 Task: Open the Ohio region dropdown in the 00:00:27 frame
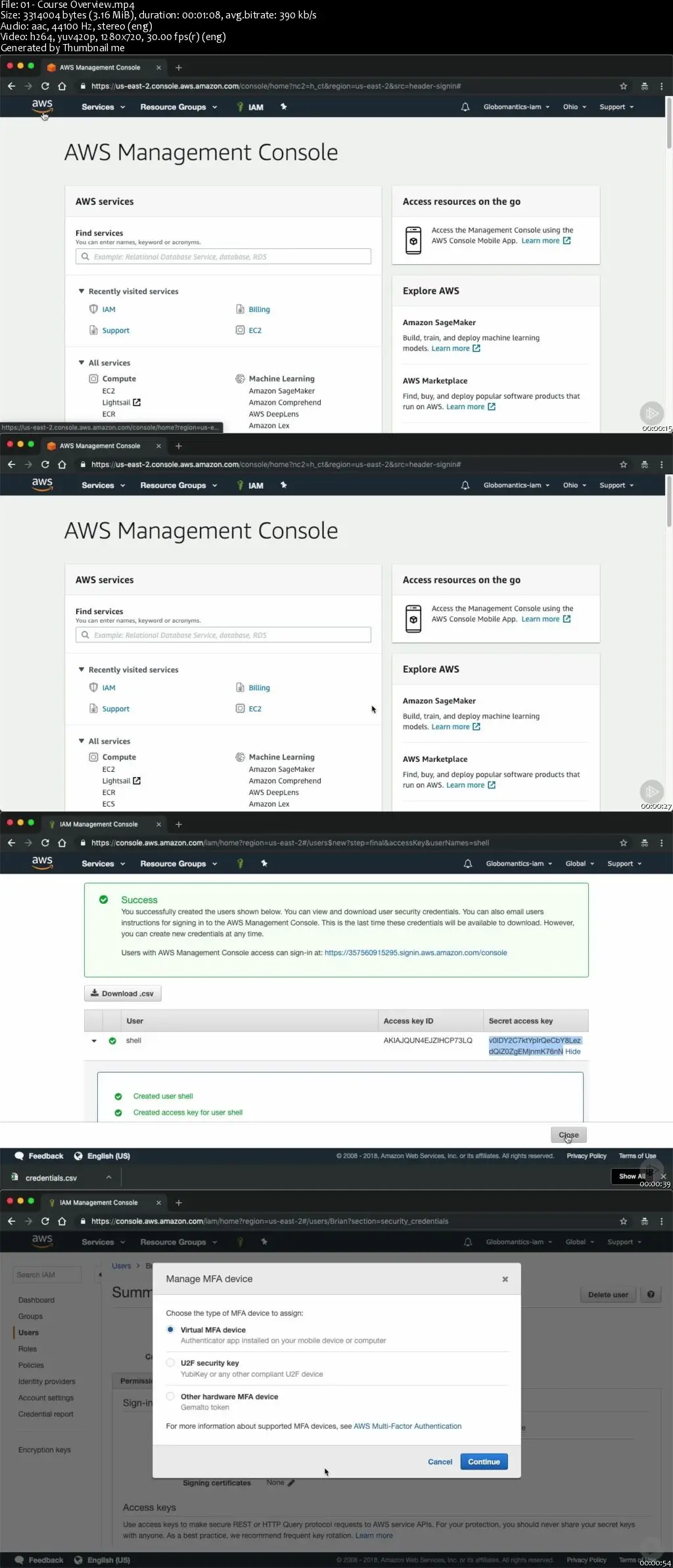pyautogui.click(x=574, y=485)
